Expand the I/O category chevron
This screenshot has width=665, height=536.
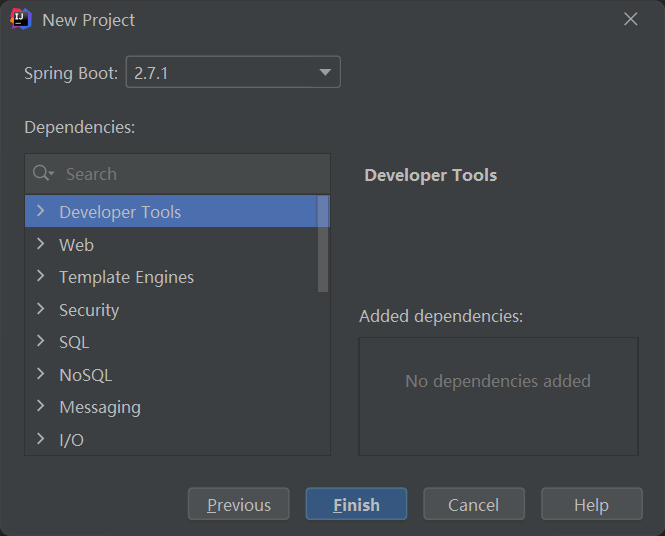(x=40, y=439)
